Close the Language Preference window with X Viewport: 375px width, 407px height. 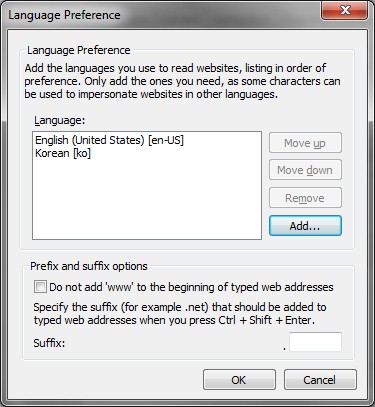pos(345,10)
